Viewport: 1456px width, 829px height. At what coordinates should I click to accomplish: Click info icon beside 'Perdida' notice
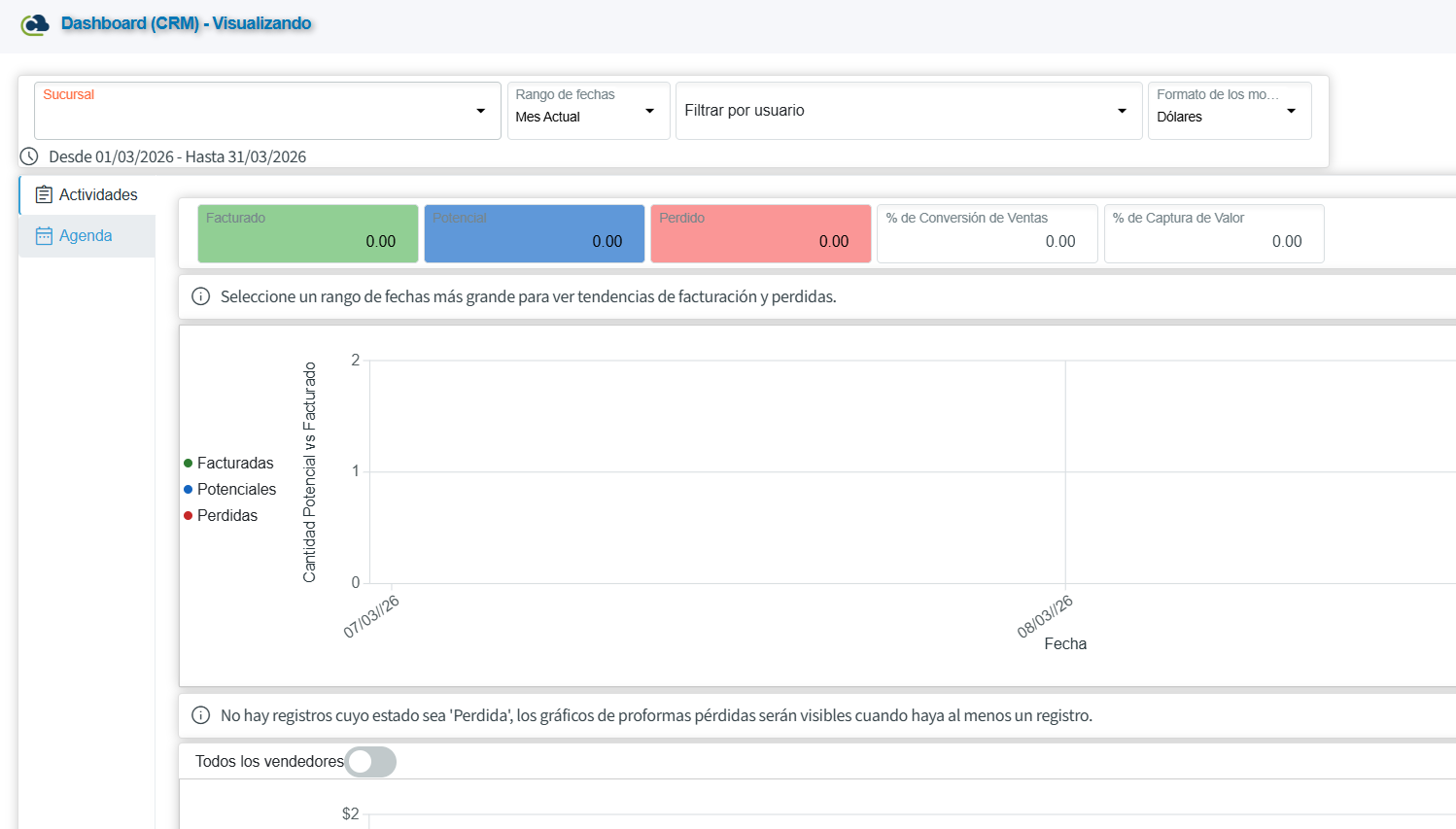click(x=201, y=716)
